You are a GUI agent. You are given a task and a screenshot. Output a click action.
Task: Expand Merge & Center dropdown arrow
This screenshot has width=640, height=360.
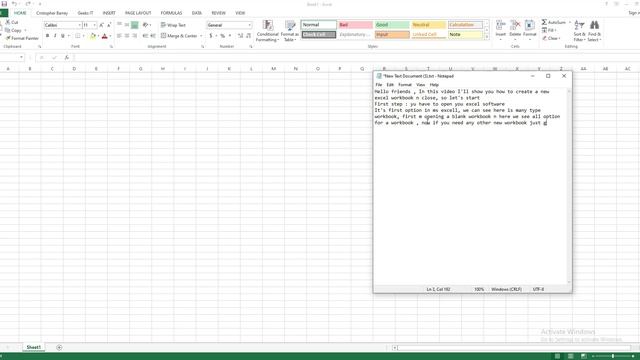click(201, 36)
